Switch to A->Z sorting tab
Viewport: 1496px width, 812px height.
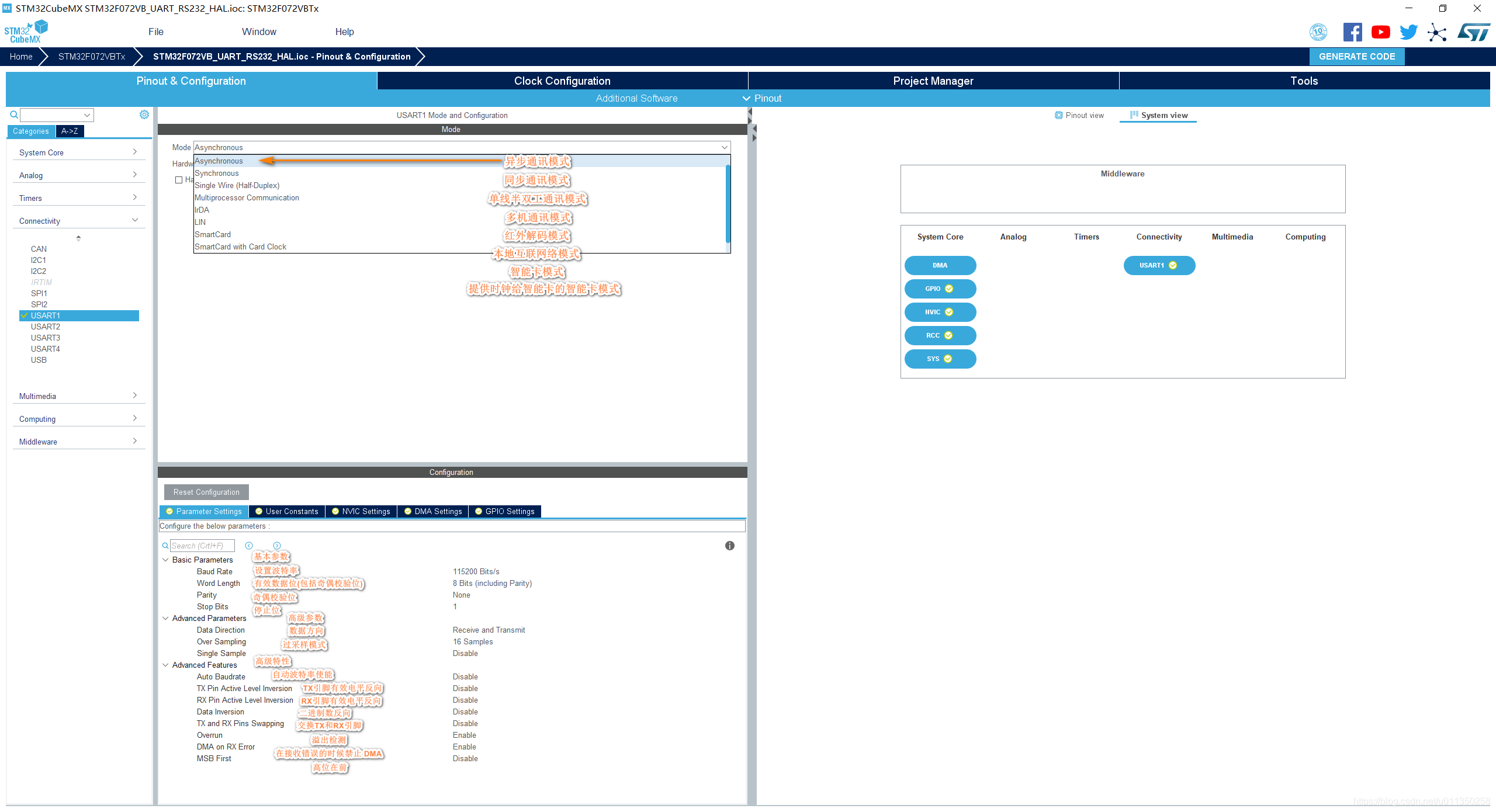[70, 131]
